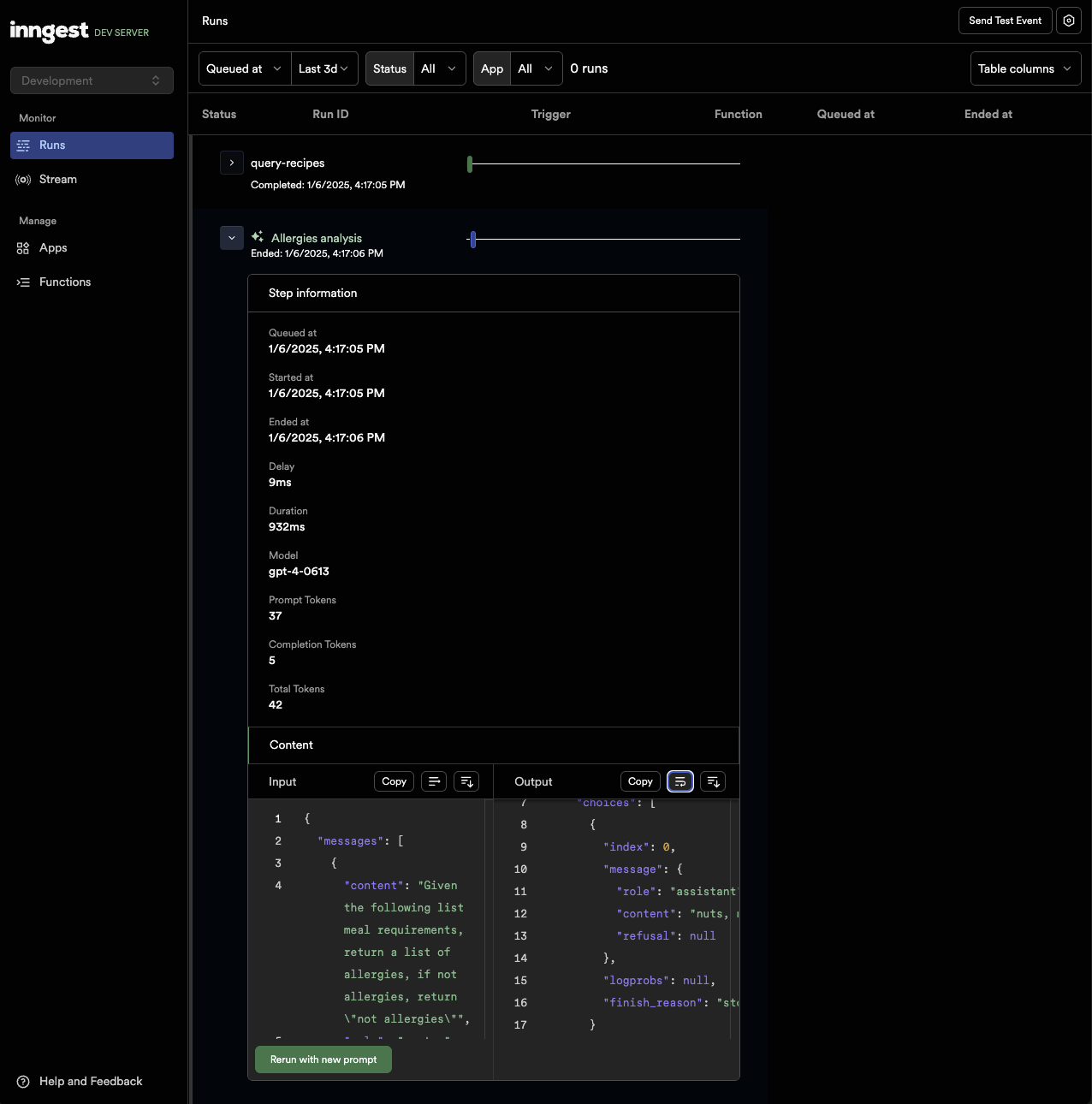Collapse the Allergies analysis step
The width and height of the screenshot is (1092, 1104).
(232, 238)
